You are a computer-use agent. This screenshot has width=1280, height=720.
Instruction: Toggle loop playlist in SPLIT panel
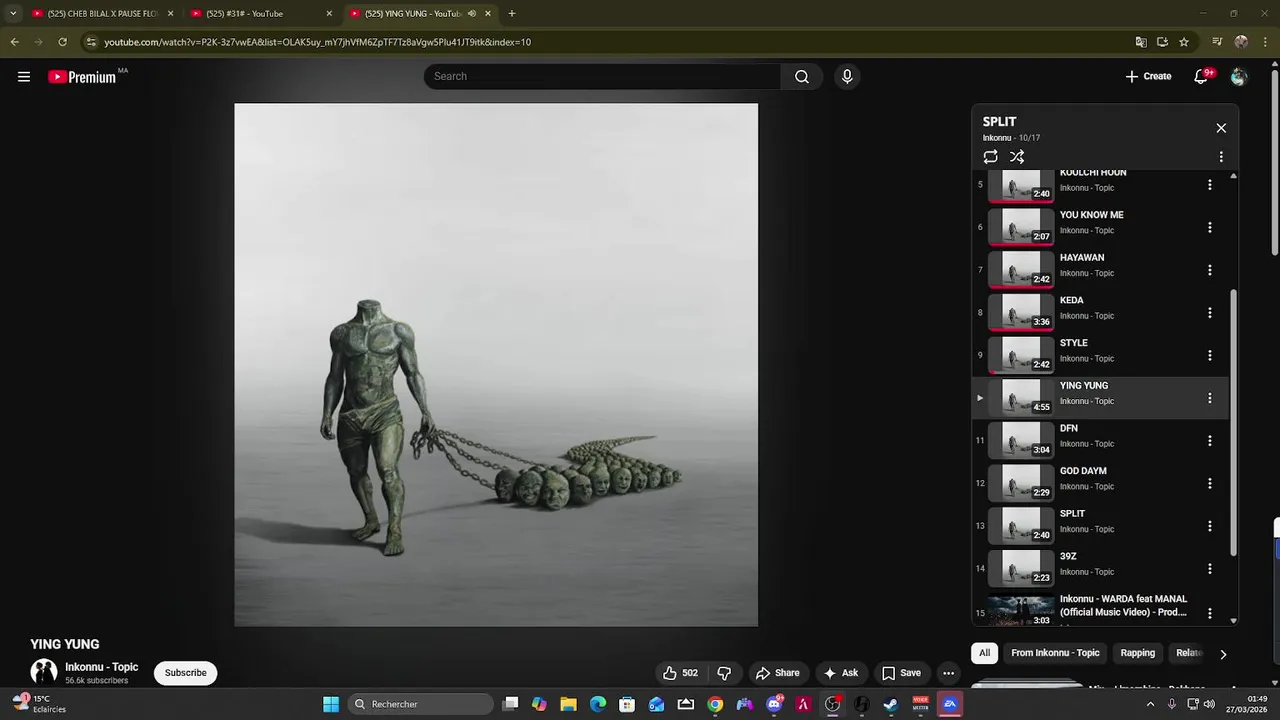(990, 157)
